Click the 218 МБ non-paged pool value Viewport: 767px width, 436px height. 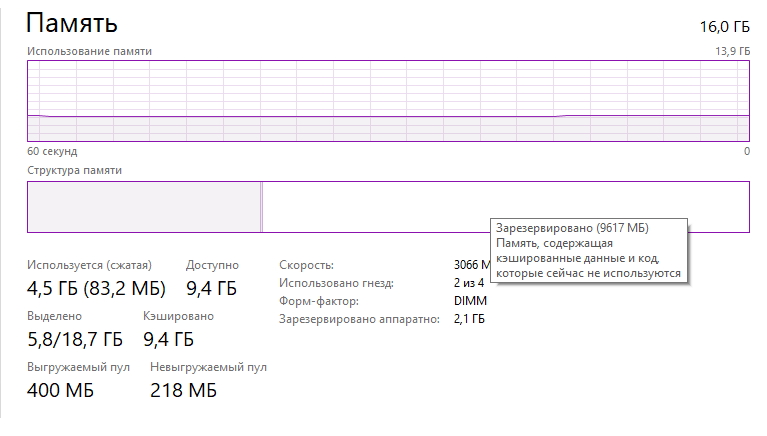[183, 390]
